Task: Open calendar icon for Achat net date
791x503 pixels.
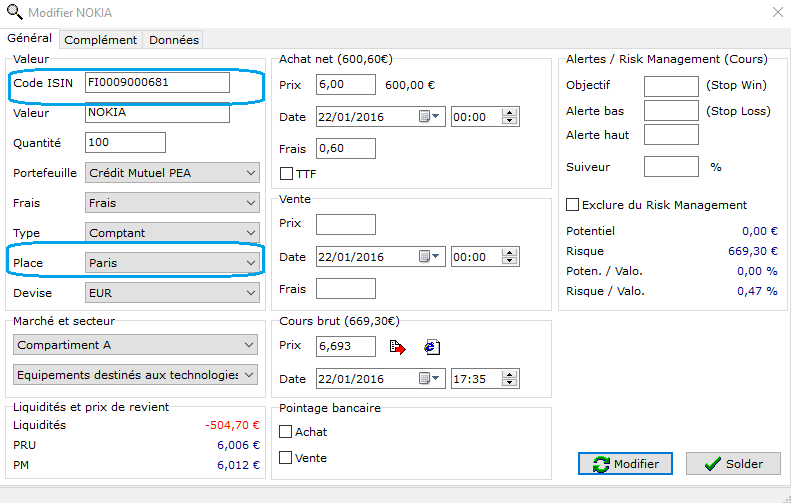Action: pyautogui.click(x=424, y=117)
